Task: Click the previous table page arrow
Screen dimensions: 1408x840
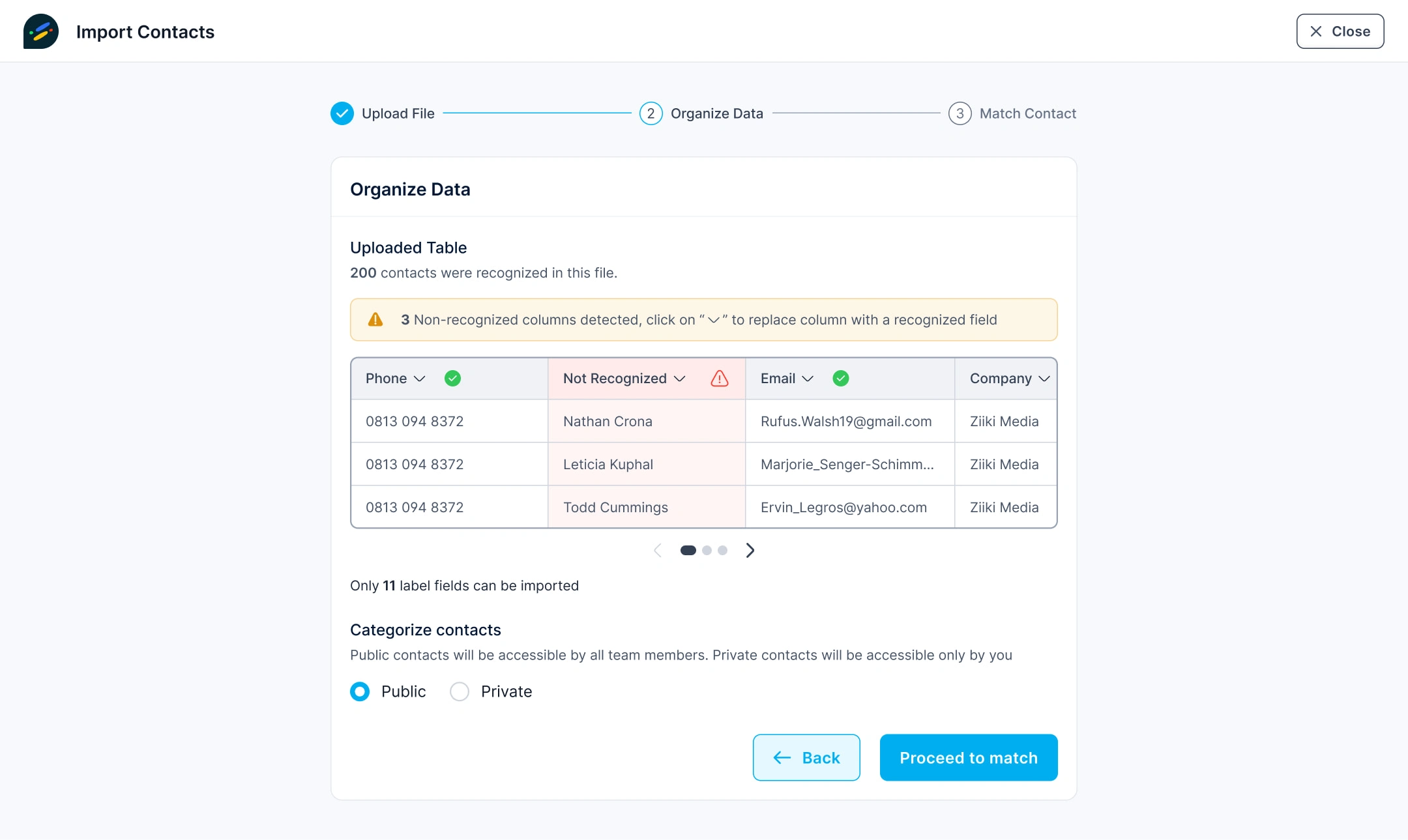Action: click(658, 551)
